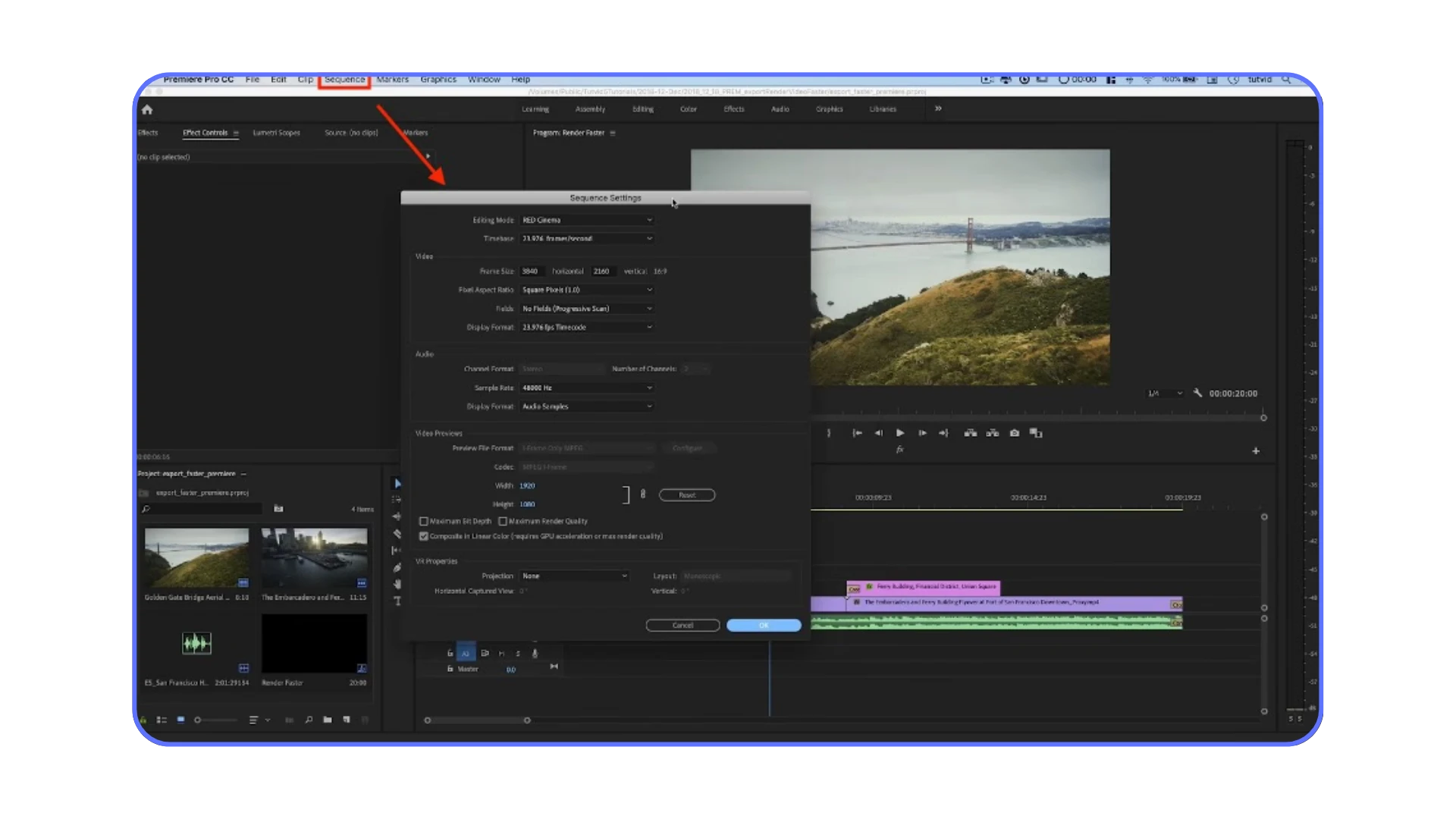
Task: Open macOS Spotlight search icon
Action: pos(1286,79)
